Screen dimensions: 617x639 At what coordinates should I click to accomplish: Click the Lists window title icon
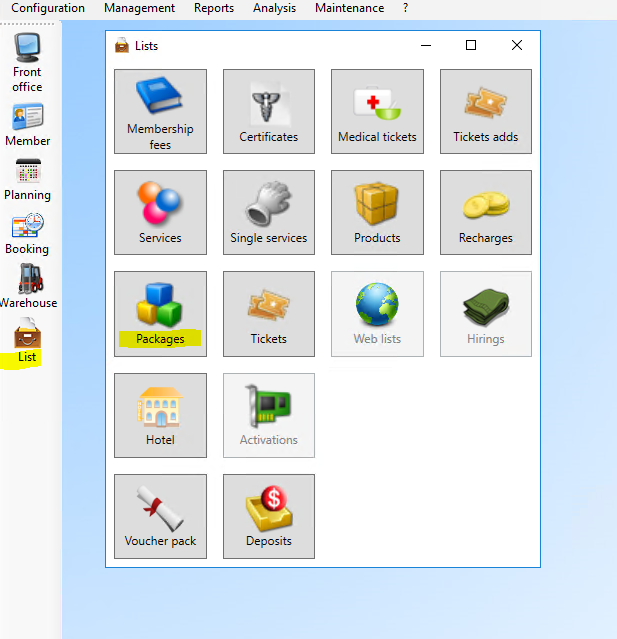(121, 46)
